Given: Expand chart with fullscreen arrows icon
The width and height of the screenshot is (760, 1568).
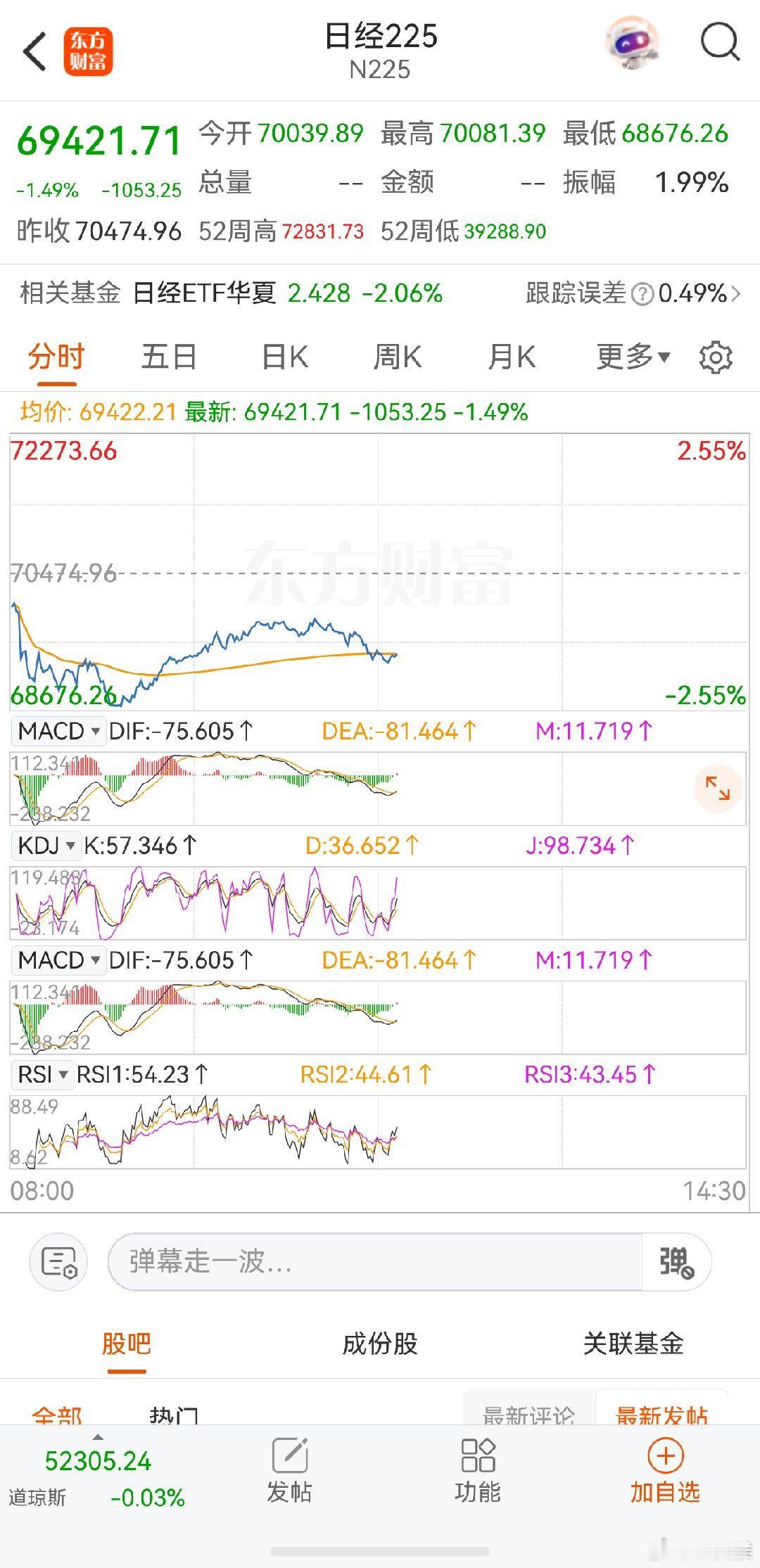Looking at the screenshot, I should pyautogui.click(x=717, y=789).
